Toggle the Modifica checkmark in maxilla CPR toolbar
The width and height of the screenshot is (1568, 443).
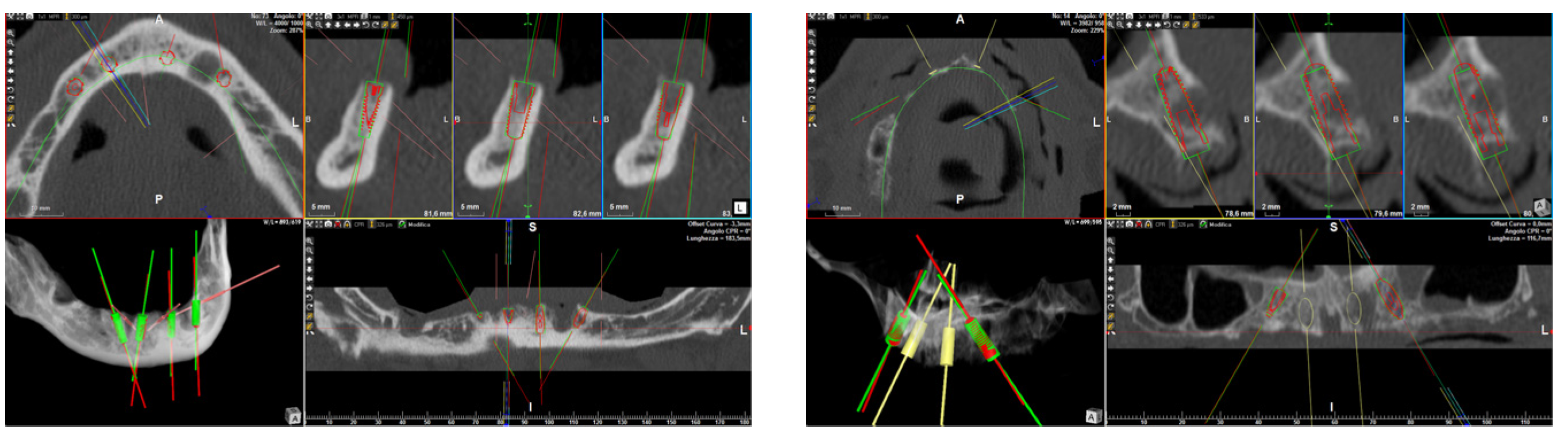(1203, 225)
